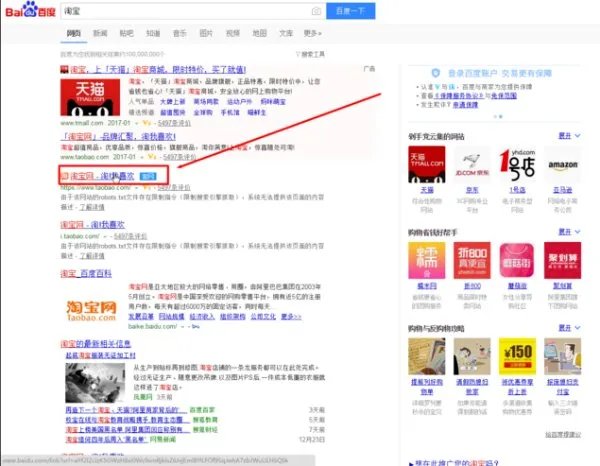Click the camera image-search icon in search box
The image size is (600, 466).
(x=316, y=11)
